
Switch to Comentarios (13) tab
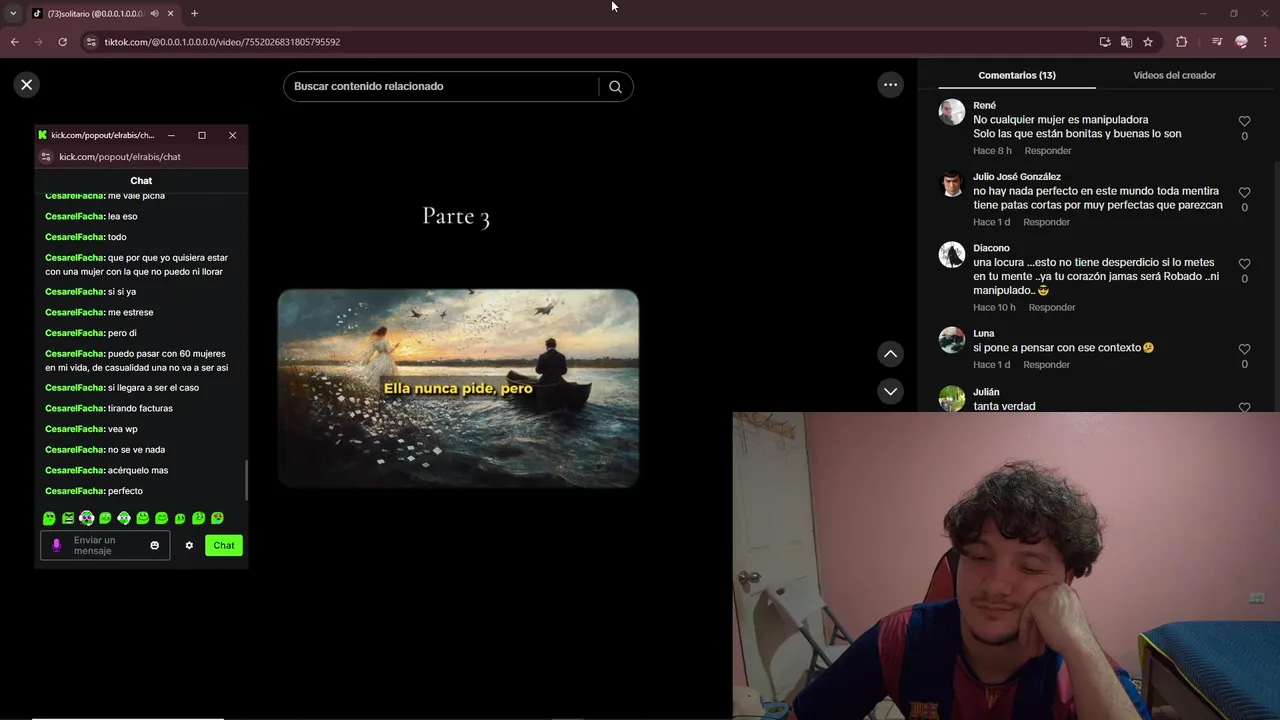1017,75
